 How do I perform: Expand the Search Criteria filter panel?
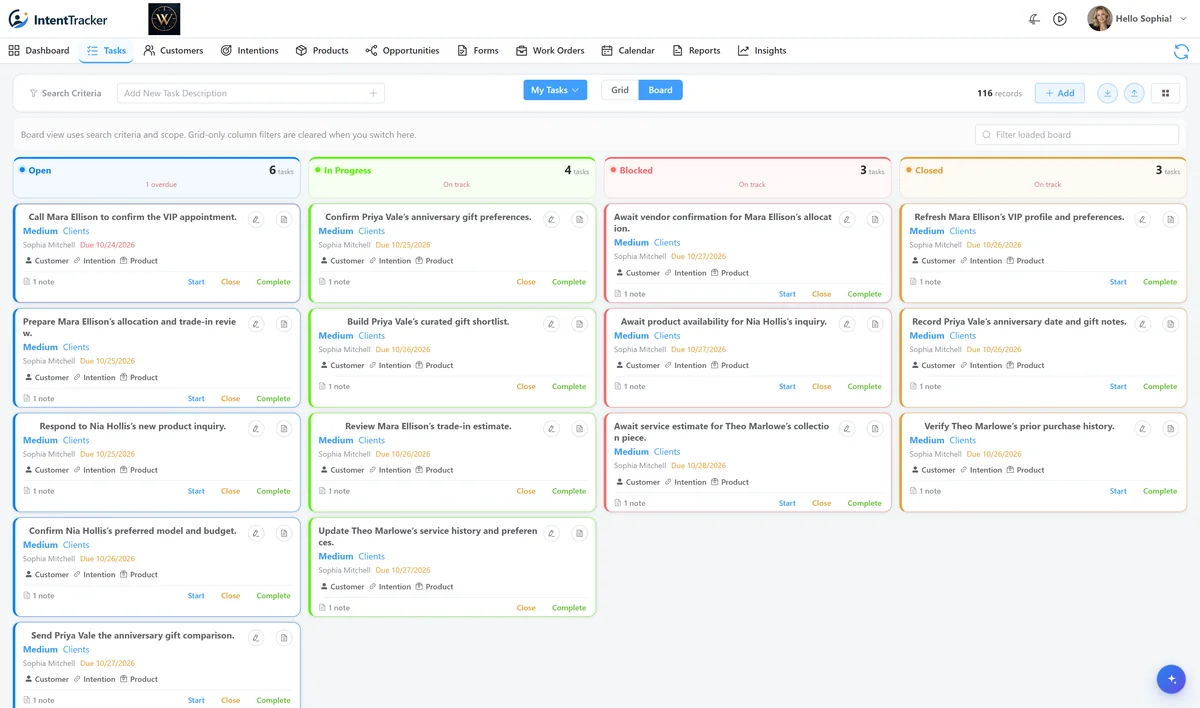point(65,93)
